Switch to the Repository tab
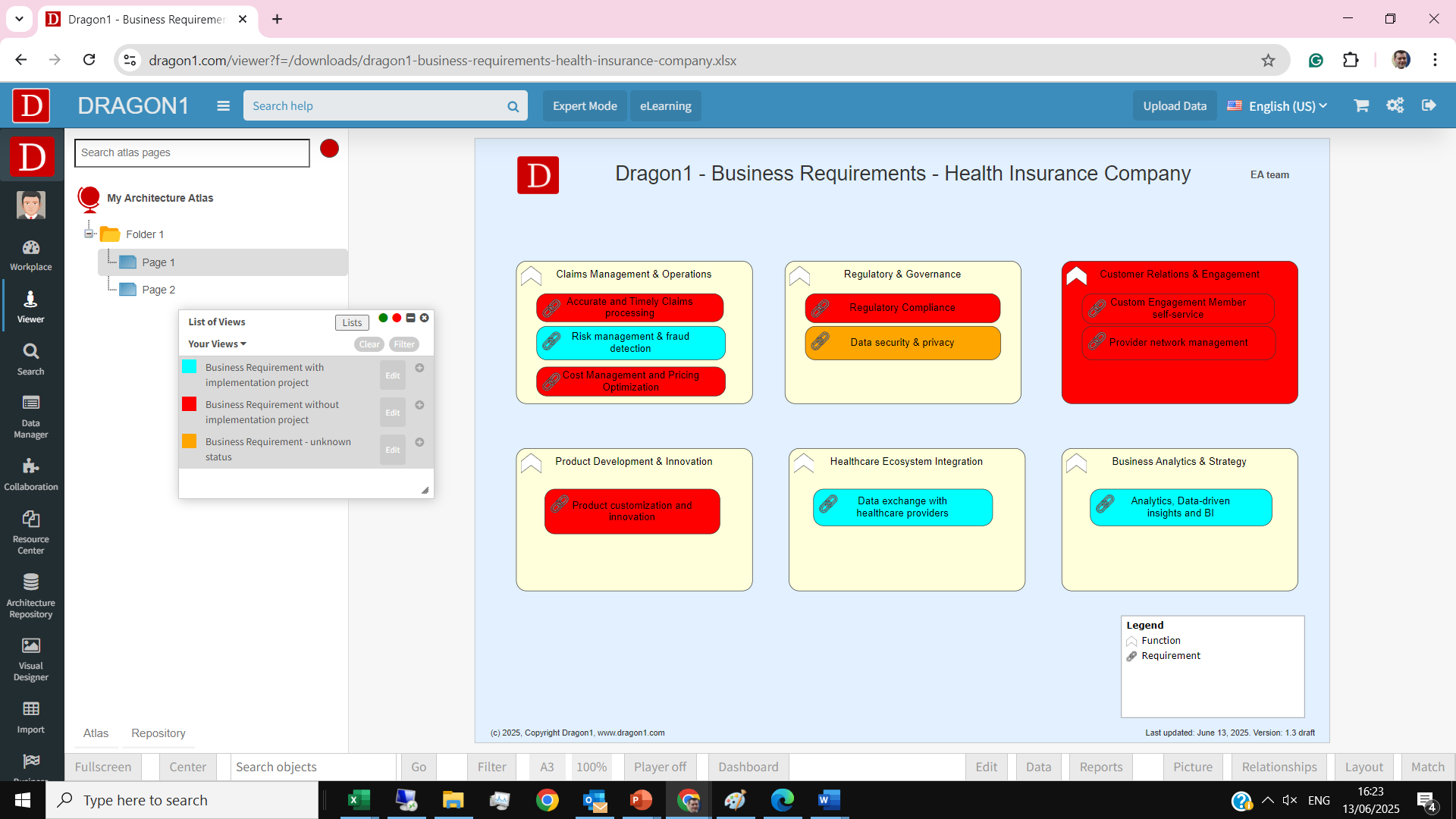 pyautogui.click(x=158, y=733)
